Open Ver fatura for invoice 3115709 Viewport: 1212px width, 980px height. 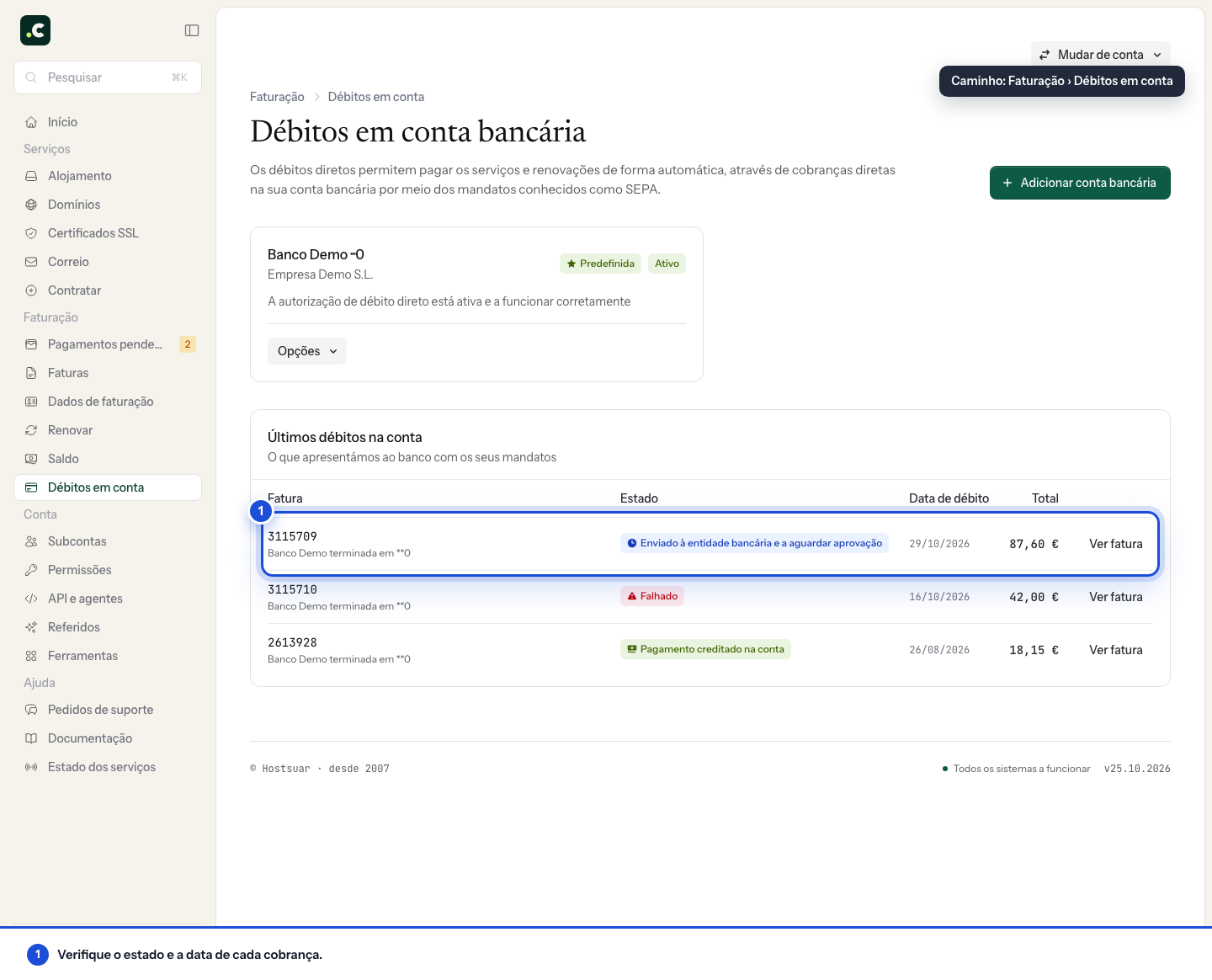pyautogui.click(x=1116, y=544)
